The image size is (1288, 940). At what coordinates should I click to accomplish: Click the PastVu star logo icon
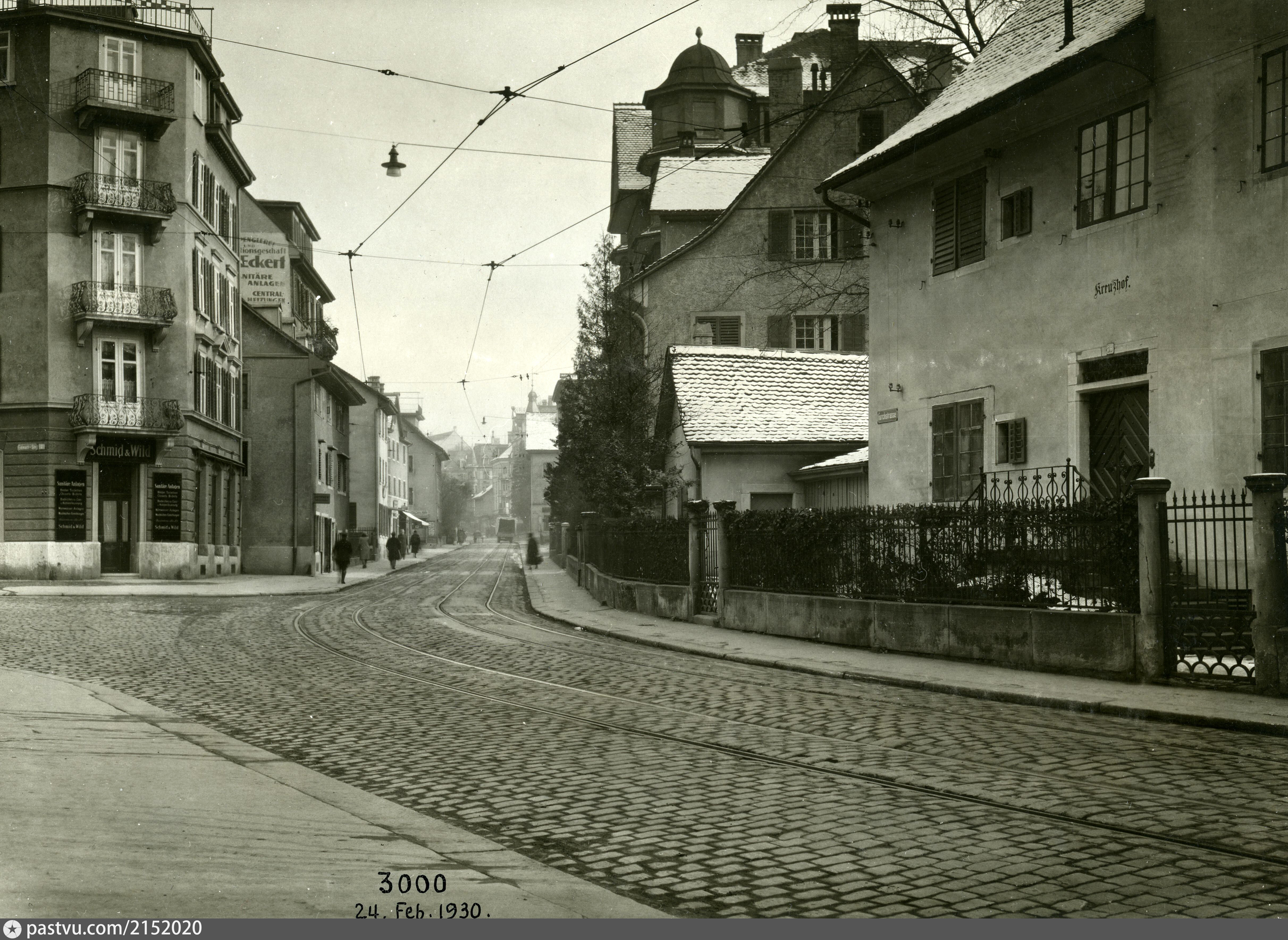point(12,929)
